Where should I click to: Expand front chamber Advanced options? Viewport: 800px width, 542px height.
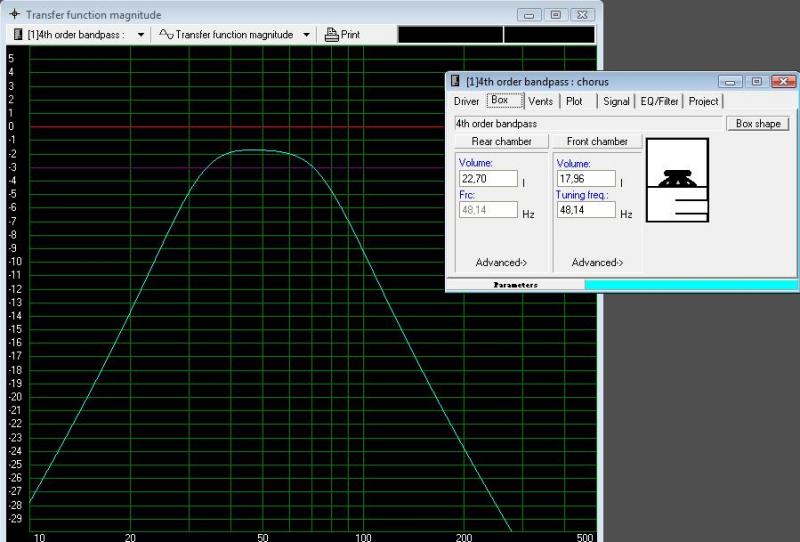597,263
